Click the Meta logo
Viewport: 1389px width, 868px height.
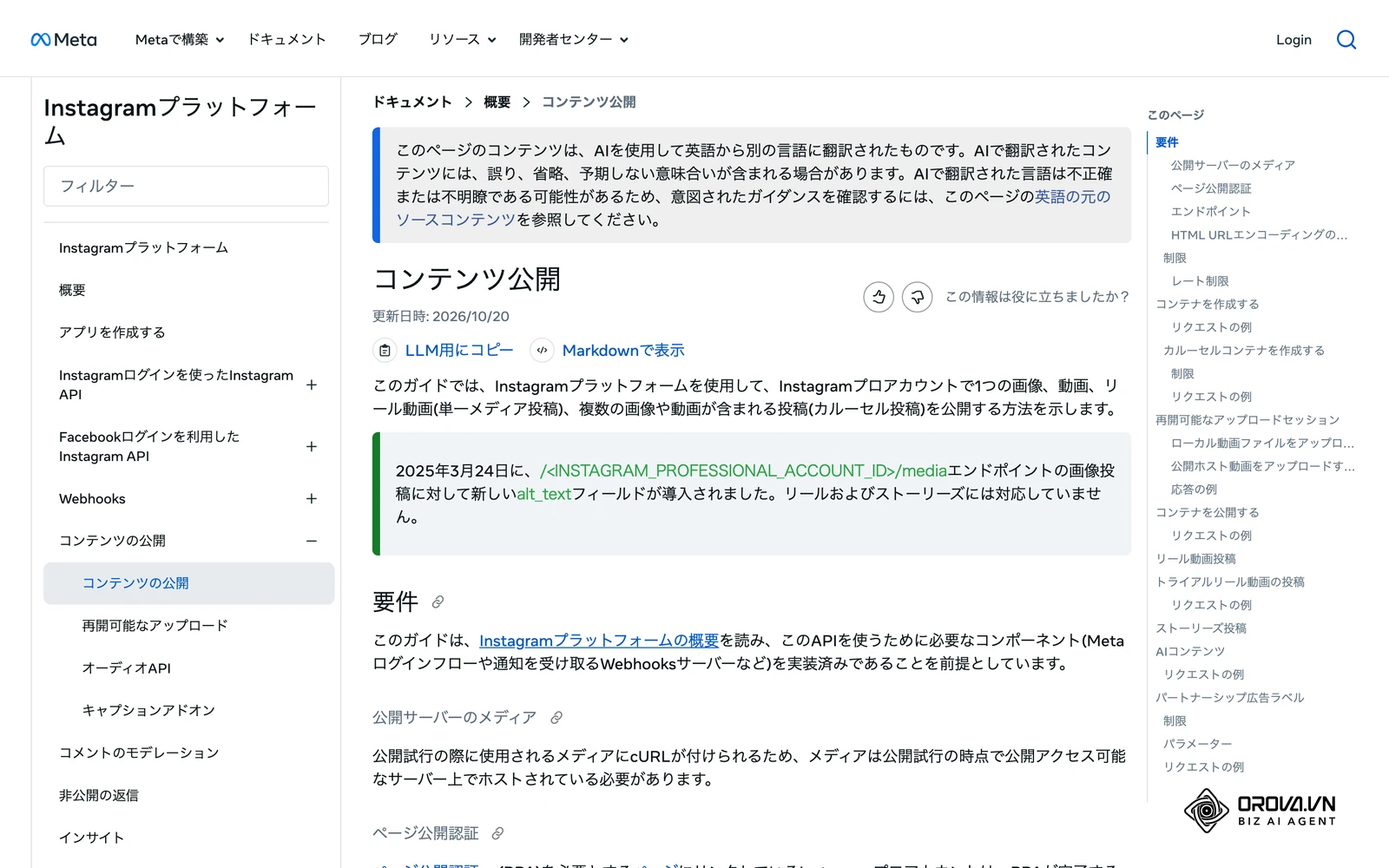tap(63, 40)
